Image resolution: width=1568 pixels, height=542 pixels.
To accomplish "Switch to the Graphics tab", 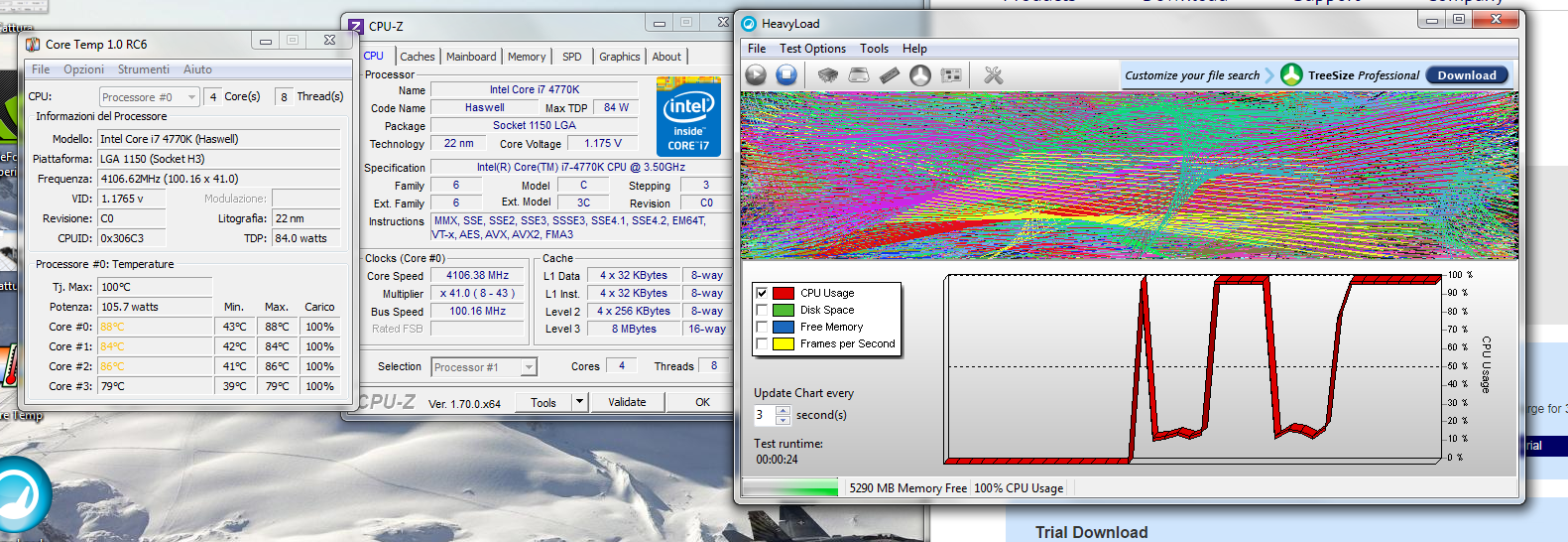I will point(620,57).
